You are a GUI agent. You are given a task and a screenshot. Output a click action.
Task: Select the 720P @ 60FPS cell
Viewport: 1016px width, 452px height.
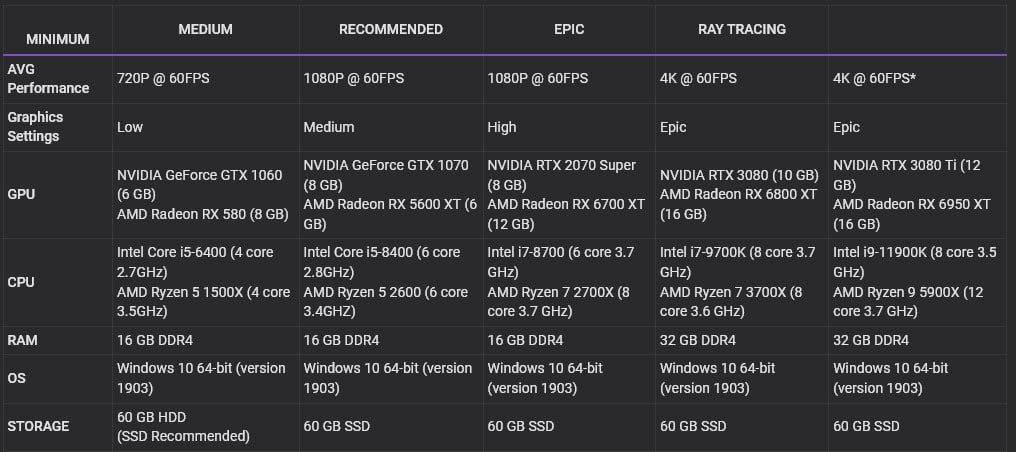point(163,78)
